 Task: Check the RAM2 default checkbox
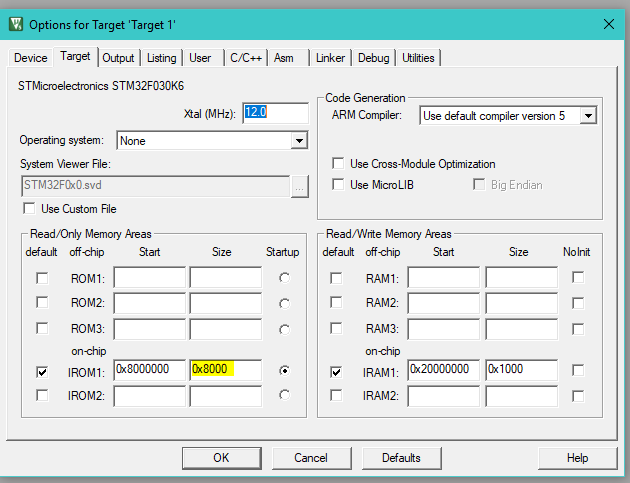coord(336,302)
